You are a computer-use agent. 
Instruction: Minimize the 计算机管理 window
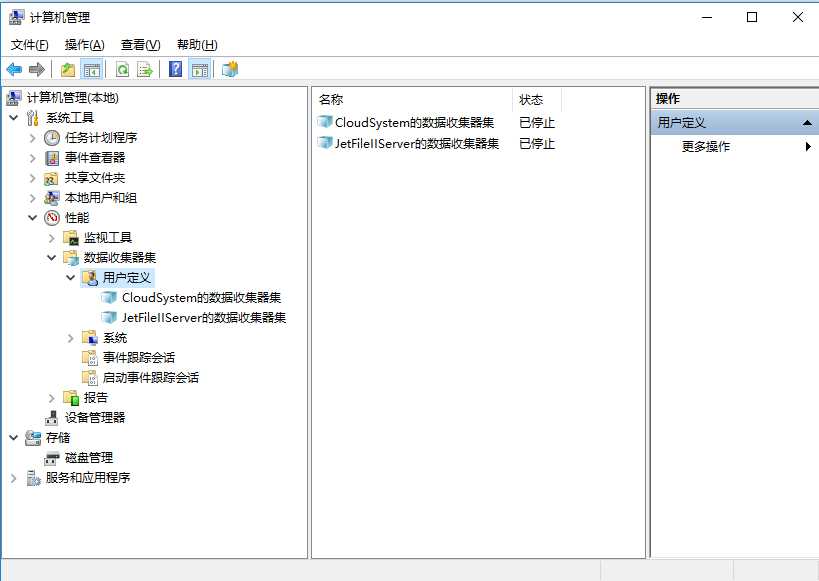(707, 17)
